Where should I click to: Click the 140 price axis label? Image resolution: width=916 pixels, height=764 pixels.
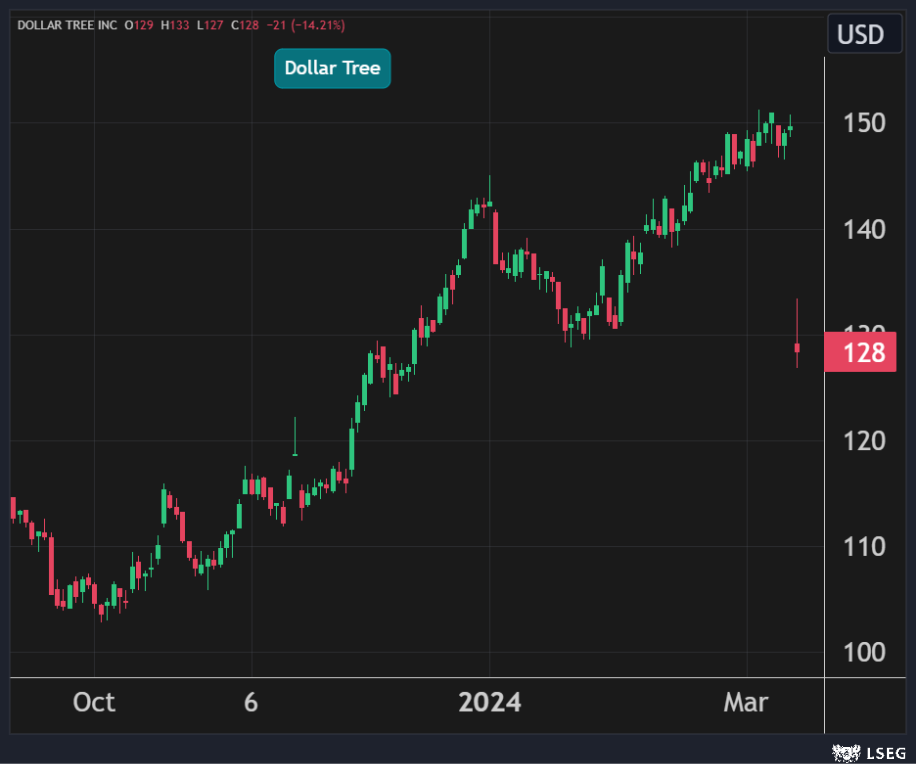(x=863, y=230)
